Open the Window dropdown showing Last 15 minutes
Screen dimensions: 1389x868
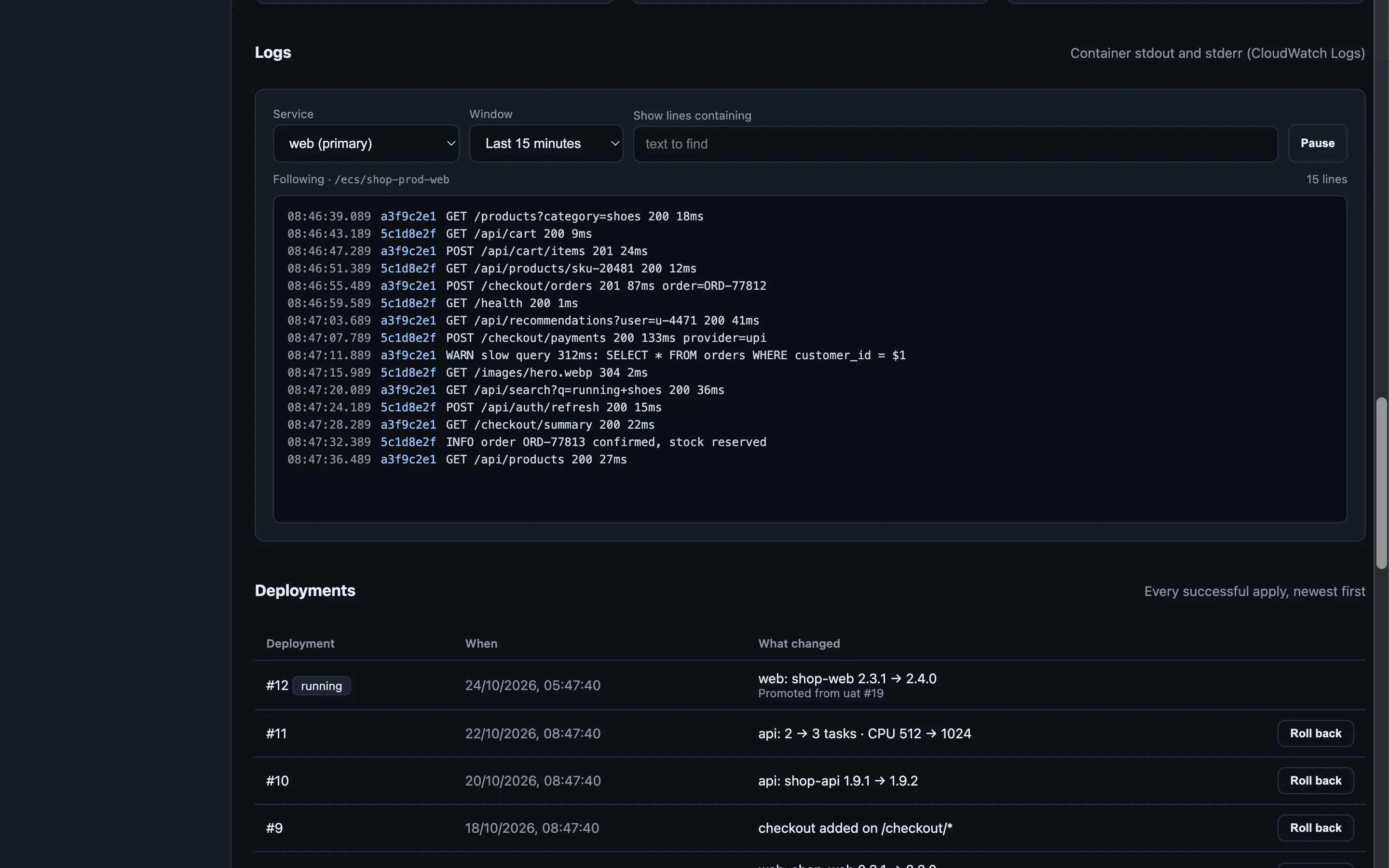click(546, 144)
